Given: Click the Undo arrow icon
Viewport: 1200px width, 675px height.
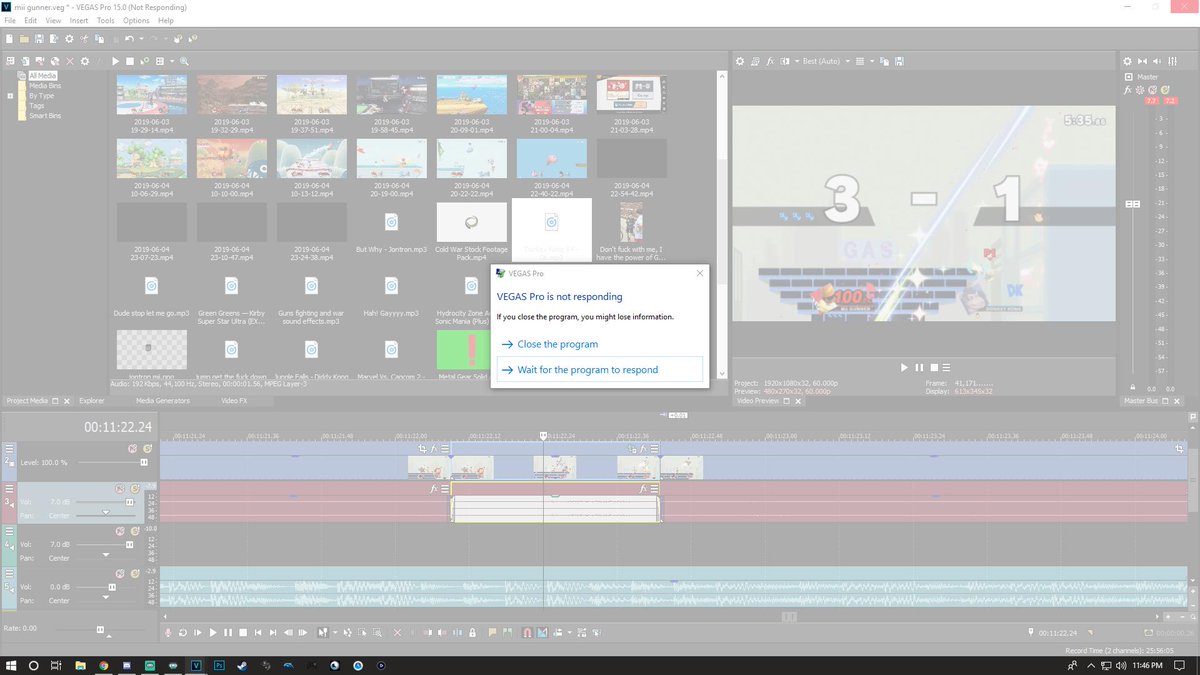Looking at the screenshot, I should [x=129, y=39].
